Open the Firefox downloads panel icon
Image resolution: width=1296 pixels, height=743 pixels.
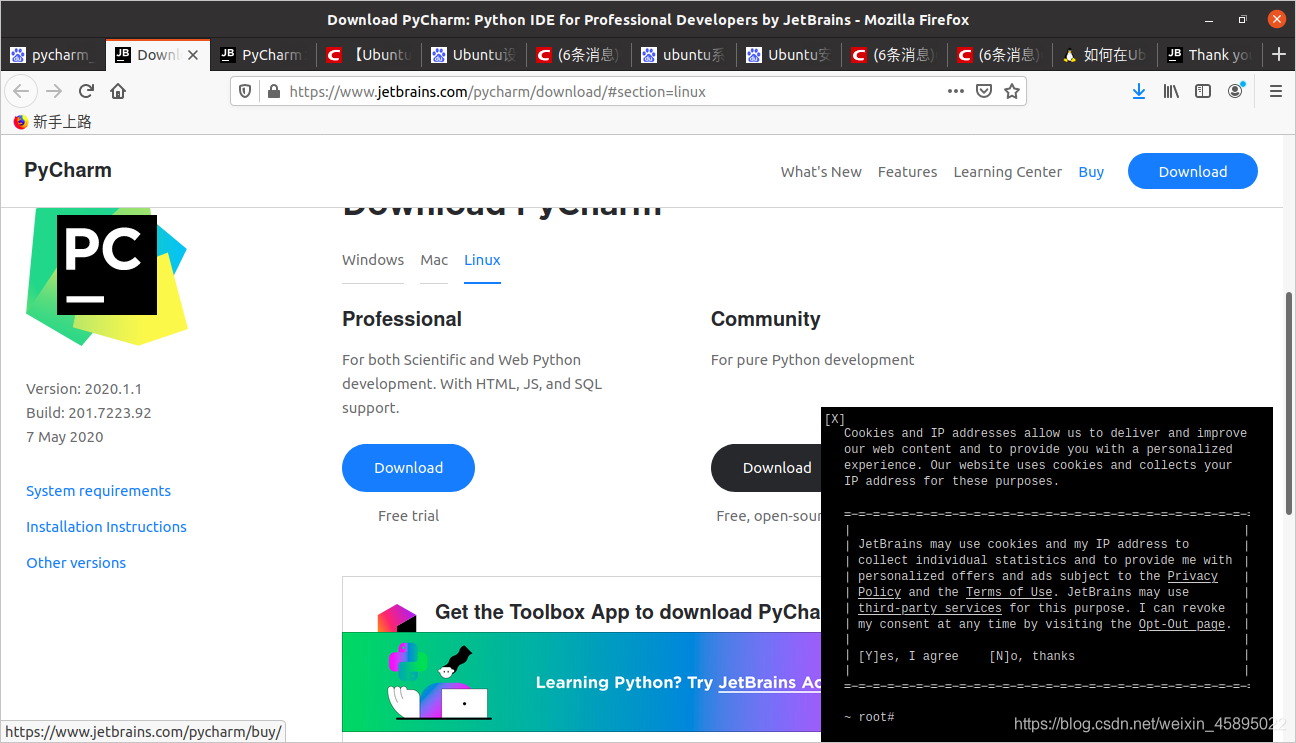[x=1139, y=90]
